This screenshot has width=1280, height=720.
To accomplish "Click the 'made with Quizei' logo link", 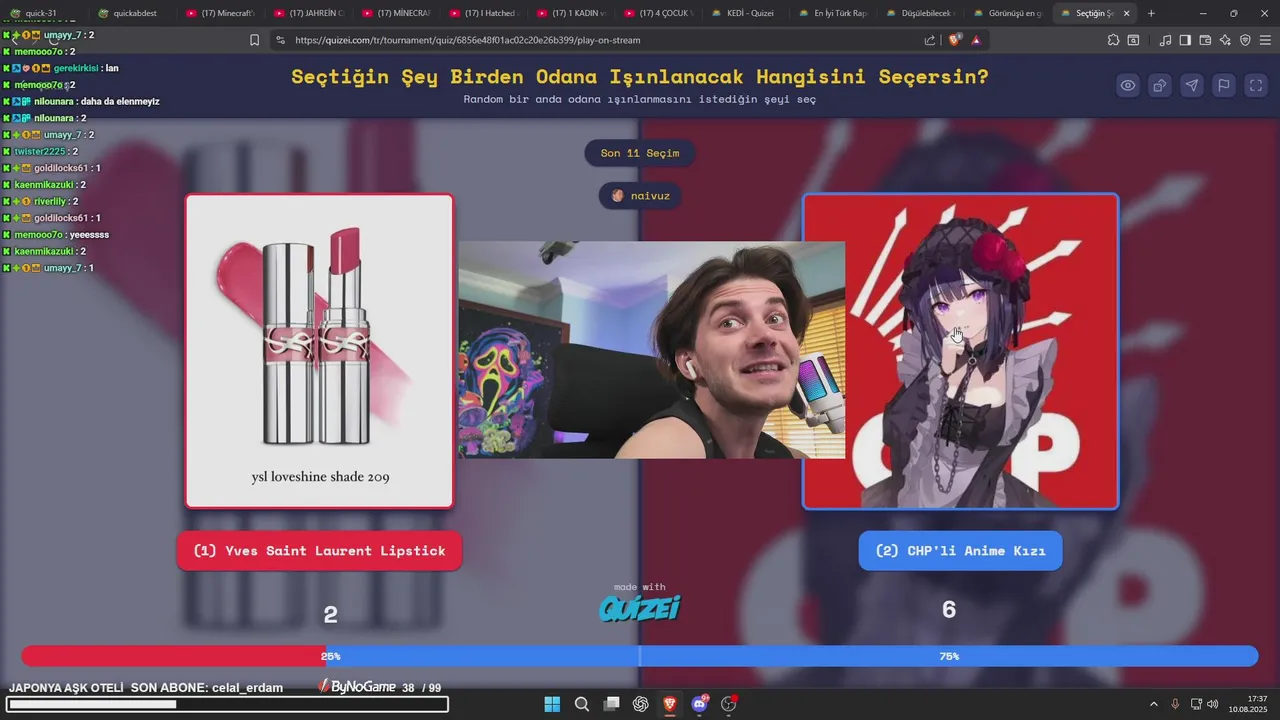I will (640, 602).
